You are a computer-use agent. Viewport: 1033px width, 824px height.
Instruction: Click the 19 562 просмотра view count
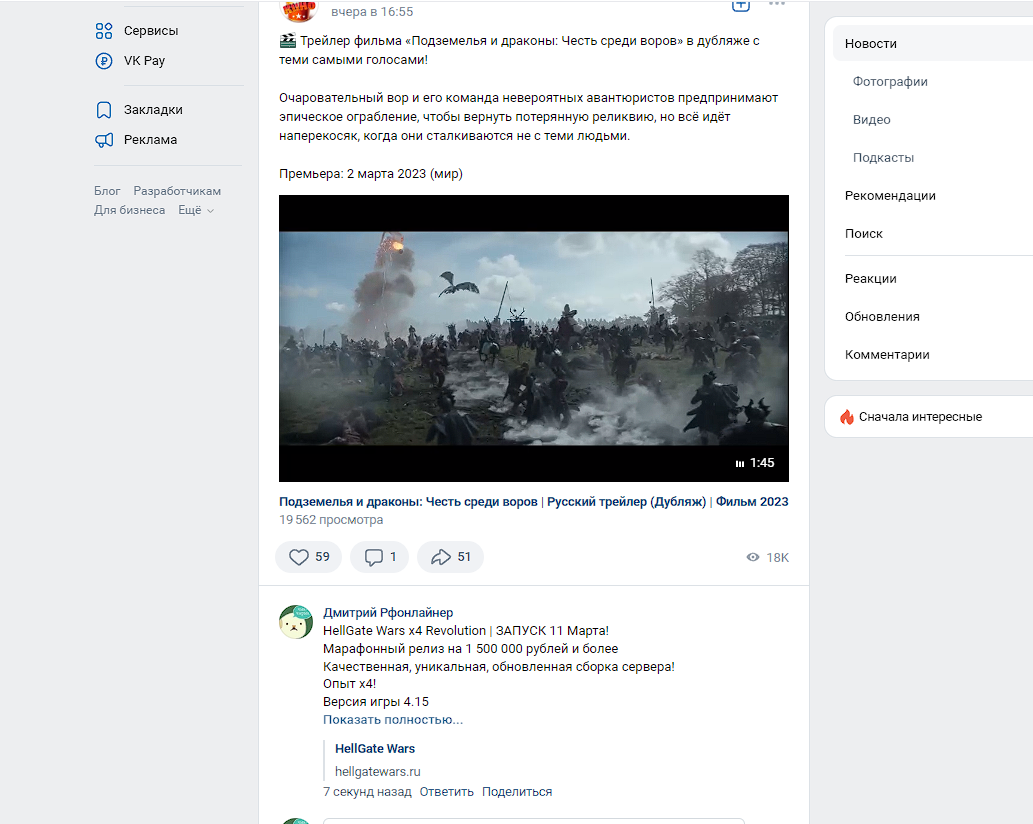coord(331,520)
